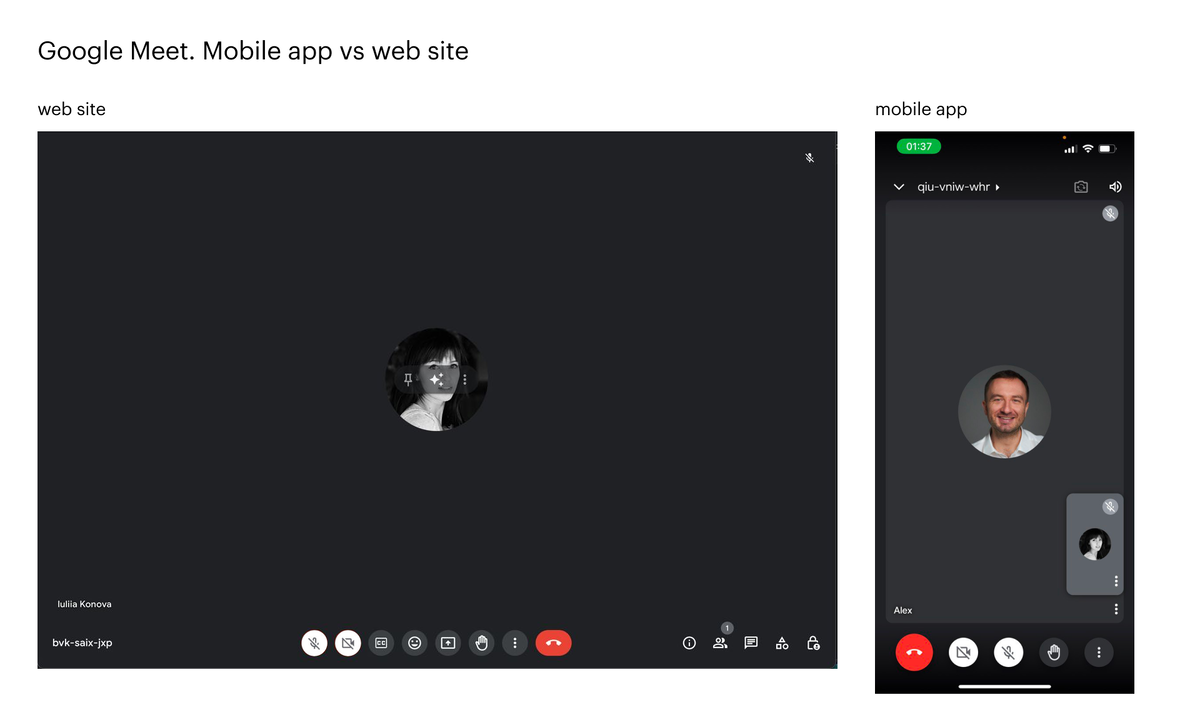1200x707 pixels.
Task: Click muted mic indicator on web tile
Action: tap(810, 158)
